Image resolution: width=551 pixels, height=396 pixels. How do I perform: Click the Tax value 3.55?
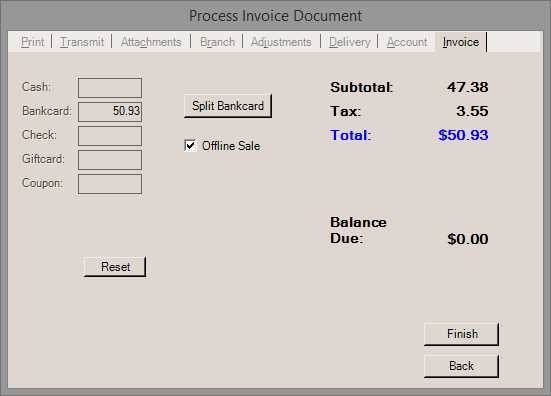point(472,111)
